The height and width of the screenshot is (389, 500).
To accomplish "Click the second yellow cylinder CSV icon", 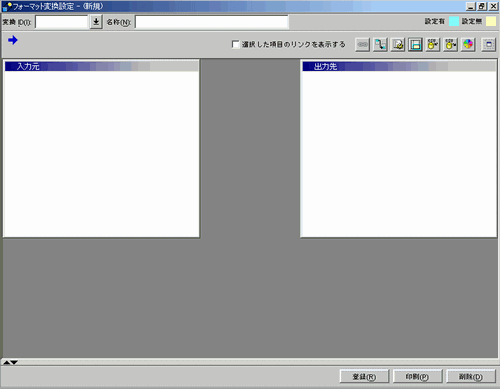I will point(450,44).
